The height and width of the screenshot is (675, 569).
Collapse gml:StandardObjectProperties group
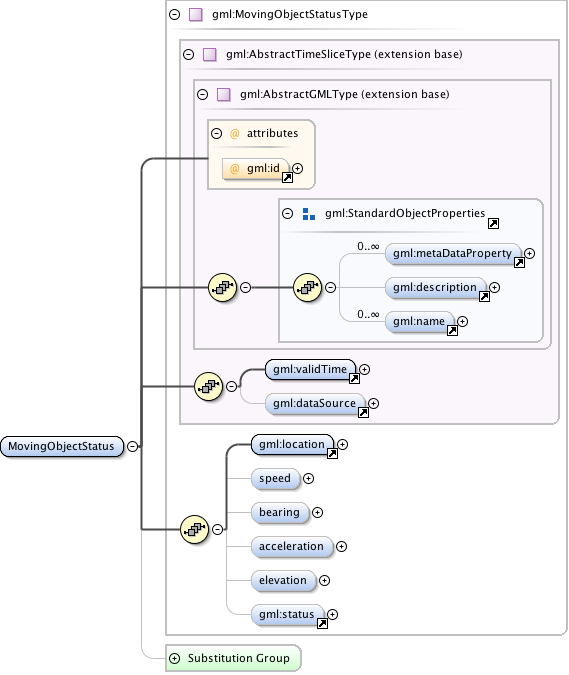pyautogui.click(x=288, y=214)
